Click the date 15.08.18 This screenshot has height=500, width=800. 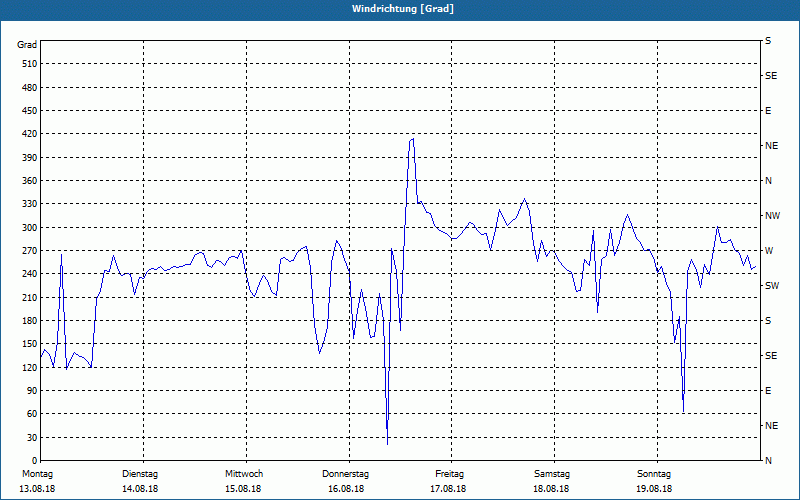243,489
